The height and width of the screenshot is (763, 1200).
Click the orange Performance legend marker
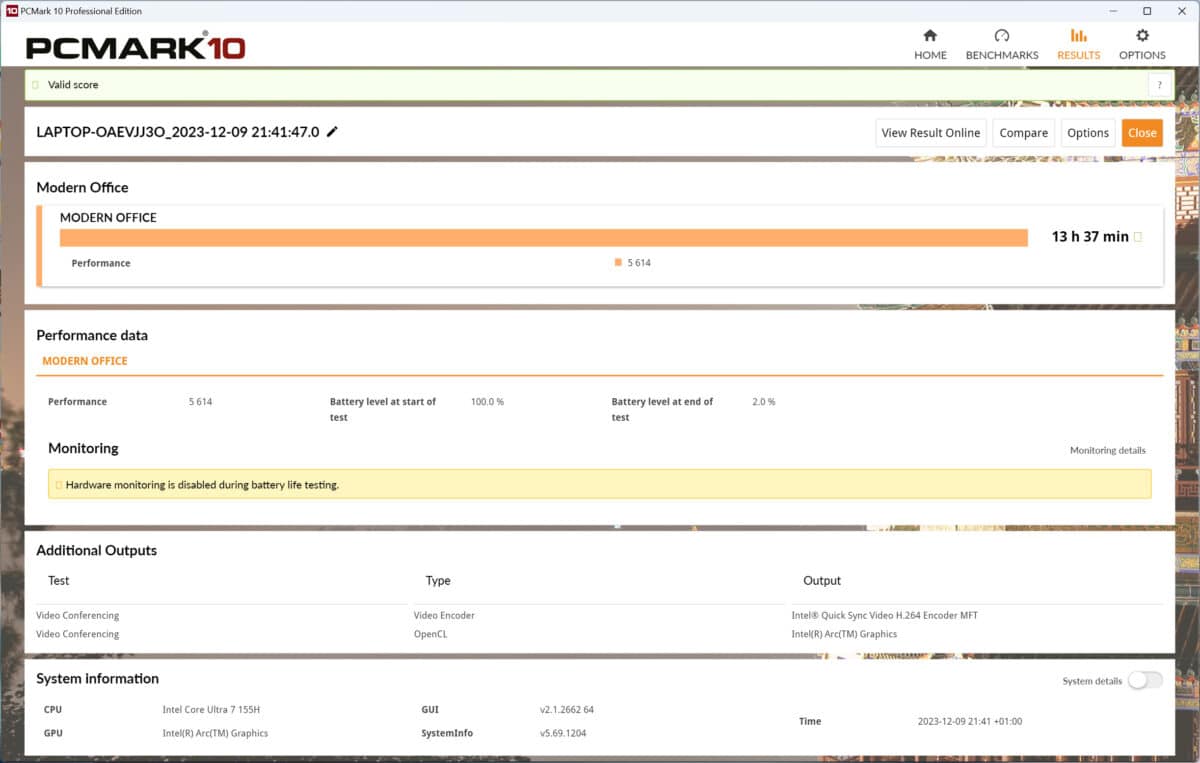618,263
